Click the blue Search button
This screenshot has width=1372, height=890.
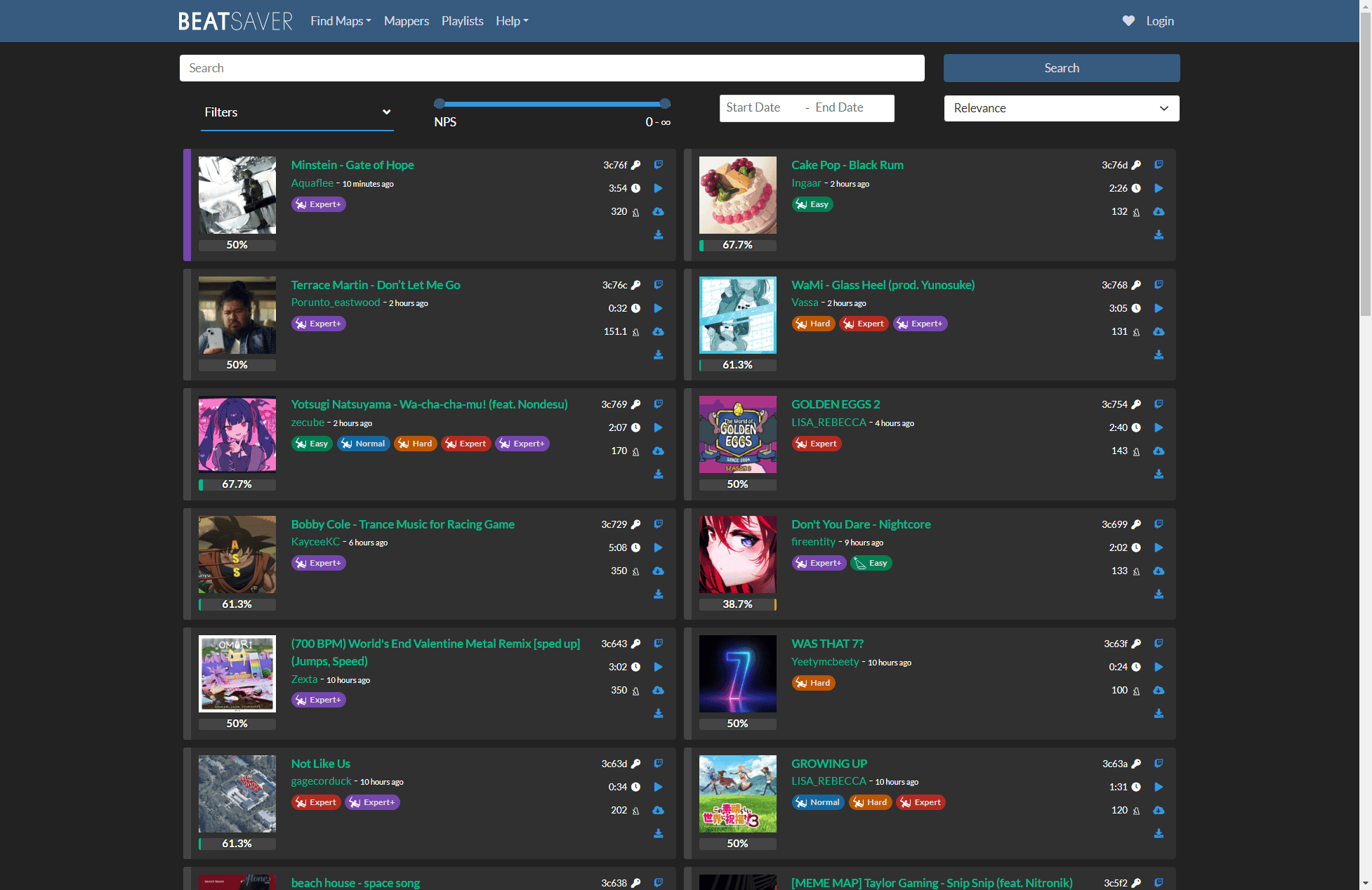point(1061,68)
